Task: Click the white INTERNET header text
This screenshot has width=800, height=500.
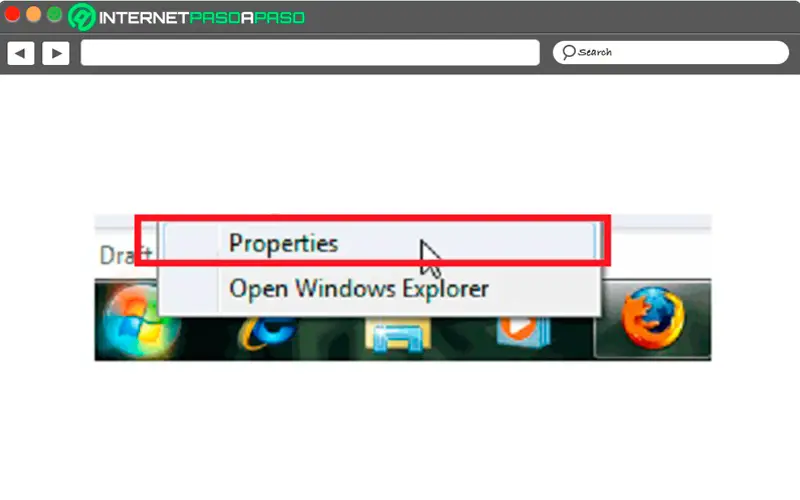Action: 144,18
